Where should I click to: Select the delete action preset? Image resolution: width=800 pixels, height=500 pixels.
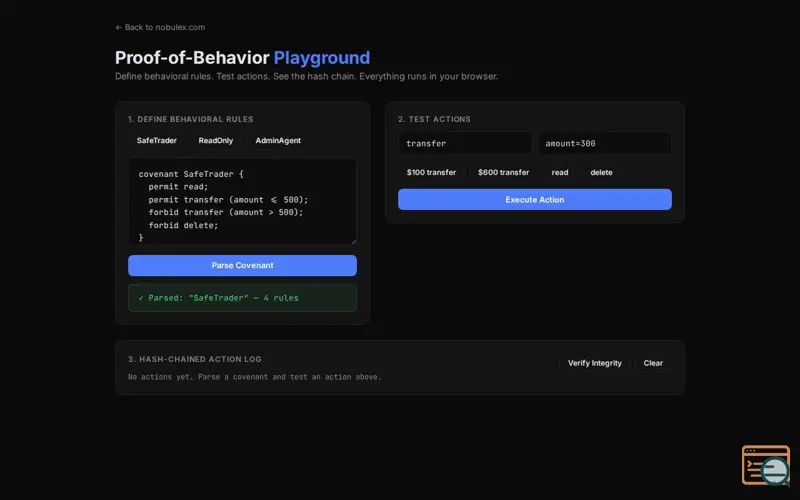(601, 172)
